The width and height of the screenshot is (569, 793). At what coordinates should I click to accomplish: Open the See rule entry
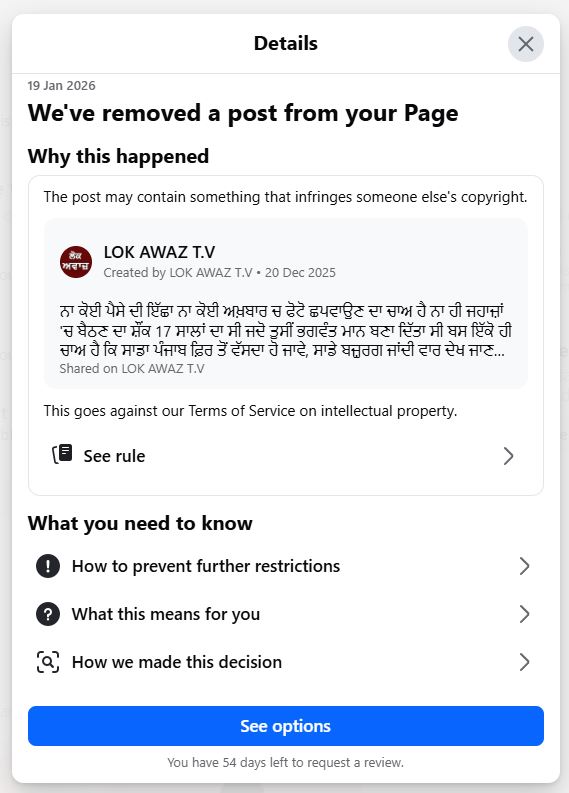pos(286,456)
